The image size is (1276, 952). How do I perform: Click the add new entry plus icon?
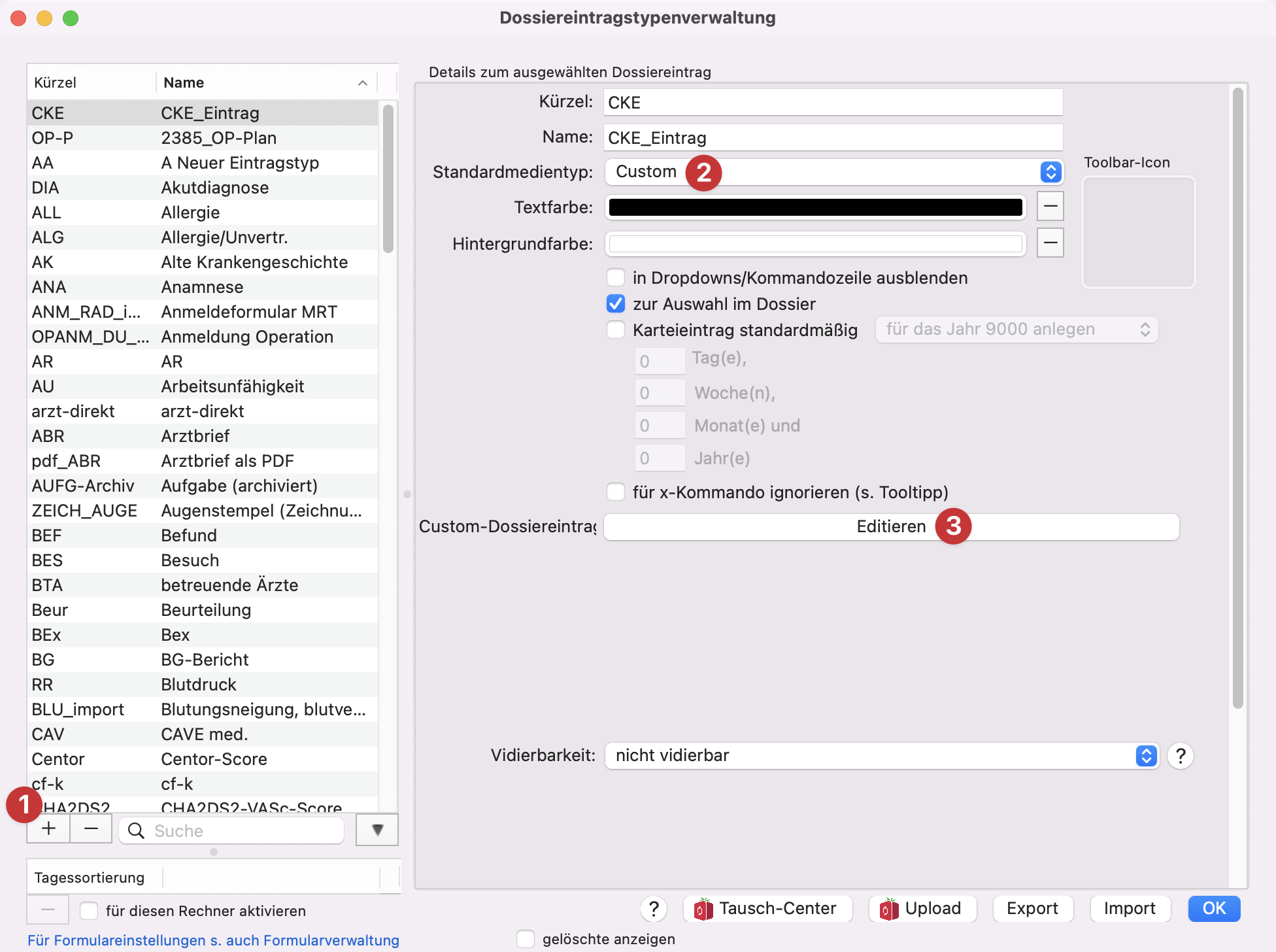click(x=46, y=830)
